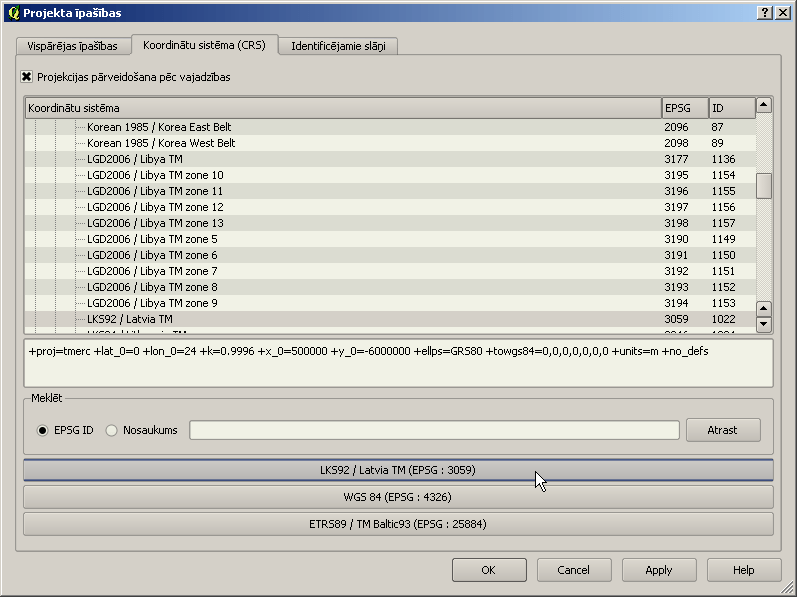Click ID value 1022
This screenshot has height=597, width=797.
tap(723, 319)
